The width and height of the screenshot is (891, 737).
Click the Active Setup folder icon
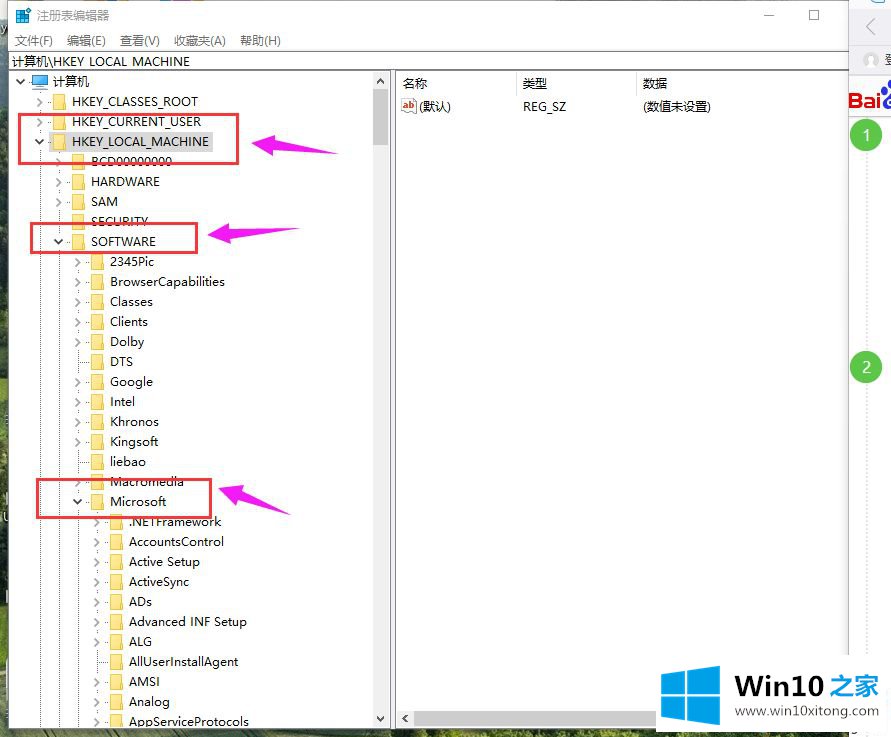116,562
